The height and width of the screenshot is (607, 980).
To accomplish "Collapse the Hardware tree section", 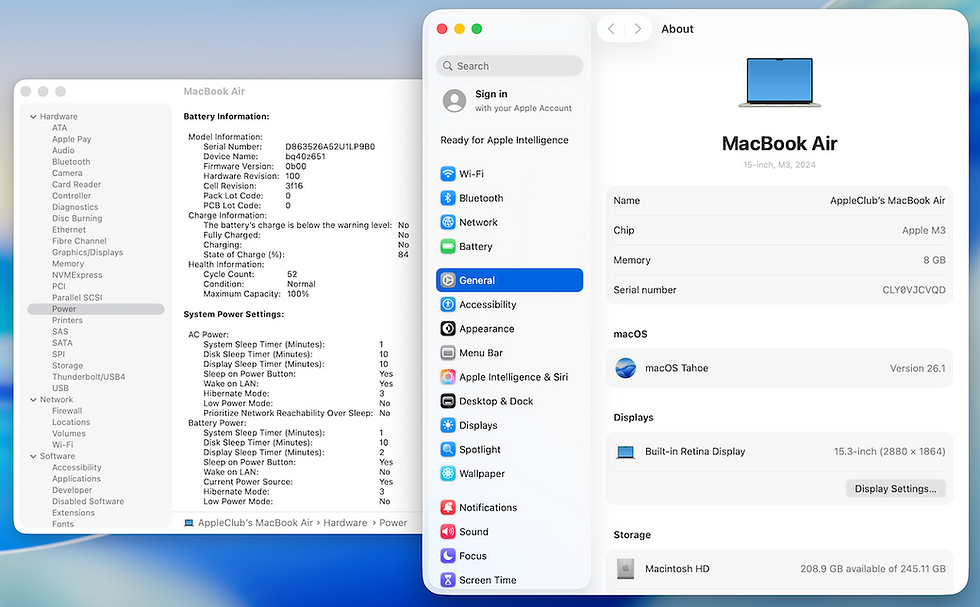I will pyautogui.click(x=33, y=117).
